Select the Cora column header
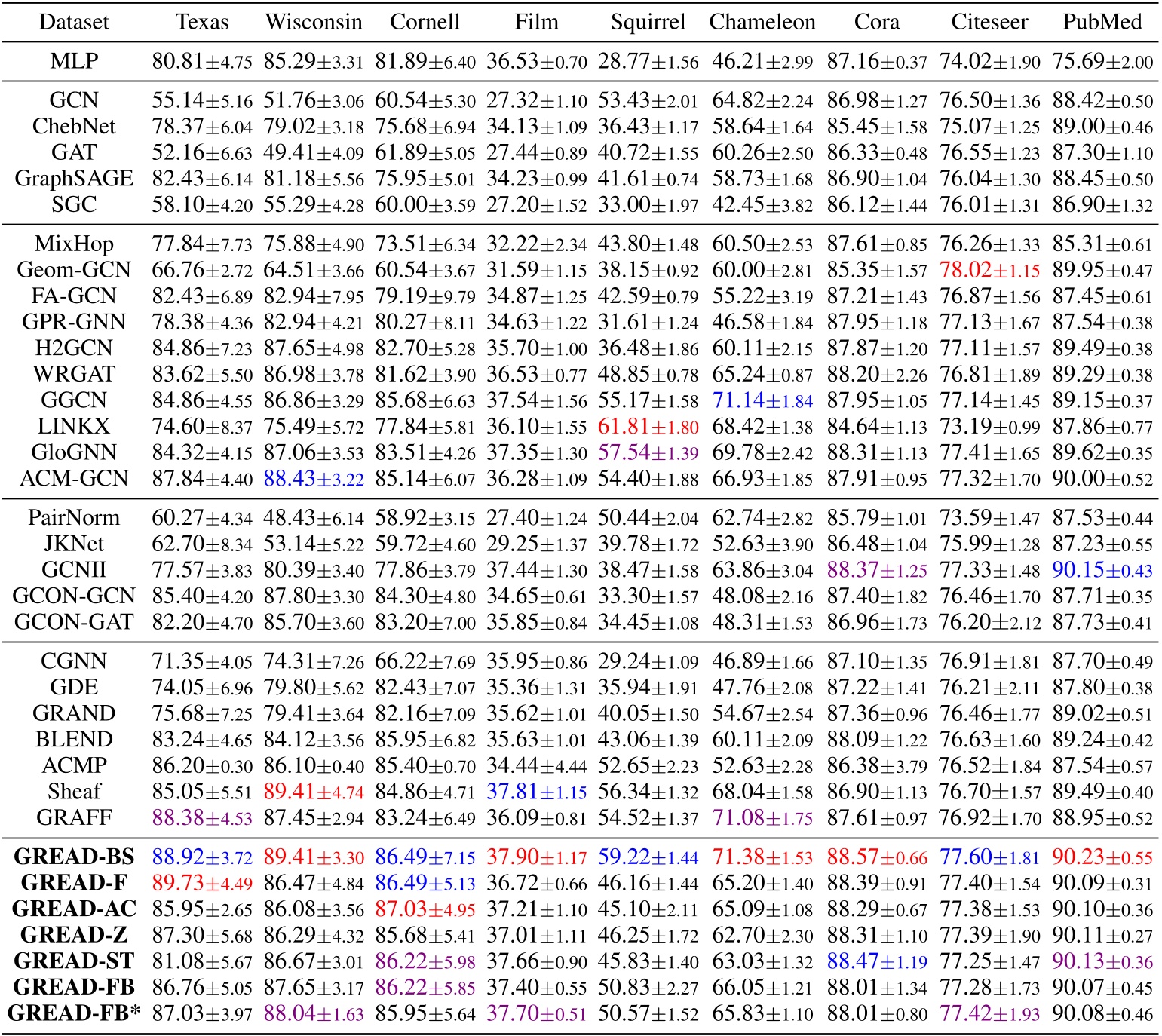This screenshot has height=1036, width=1162. coord(878,21)
